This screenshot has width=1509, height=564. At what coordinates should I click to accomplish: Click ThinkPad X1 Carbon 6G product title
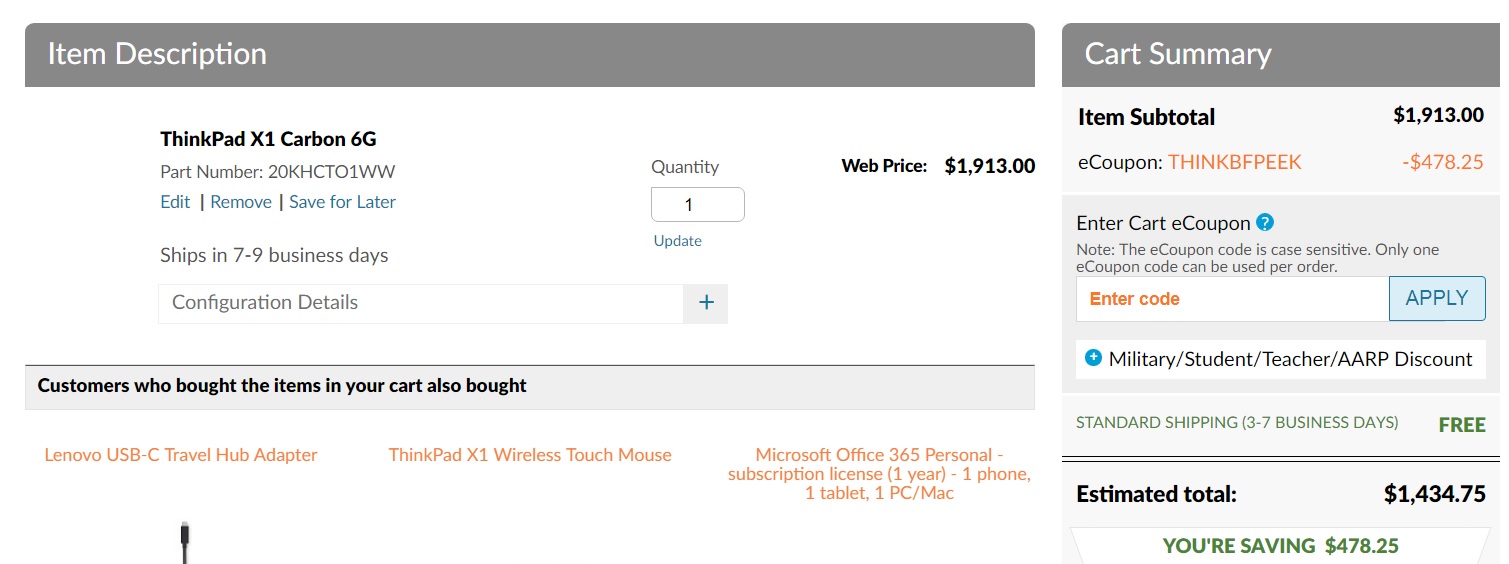click(268, 139)
